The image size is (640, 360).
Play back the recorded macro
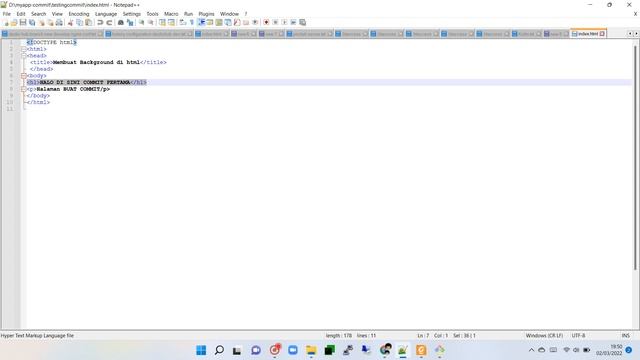(284, 22)
